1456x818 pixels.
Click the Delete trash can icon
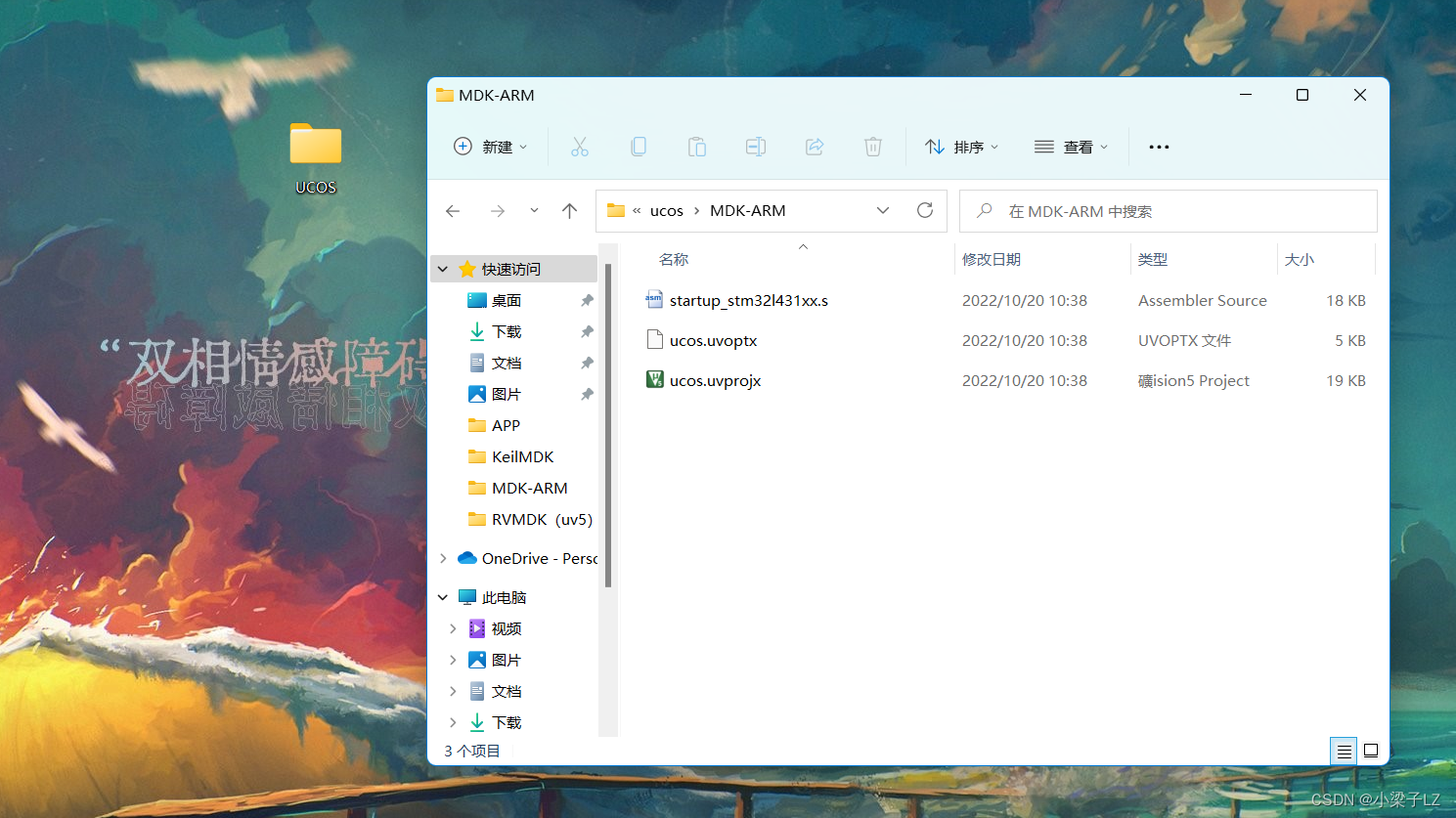point(873,147)
